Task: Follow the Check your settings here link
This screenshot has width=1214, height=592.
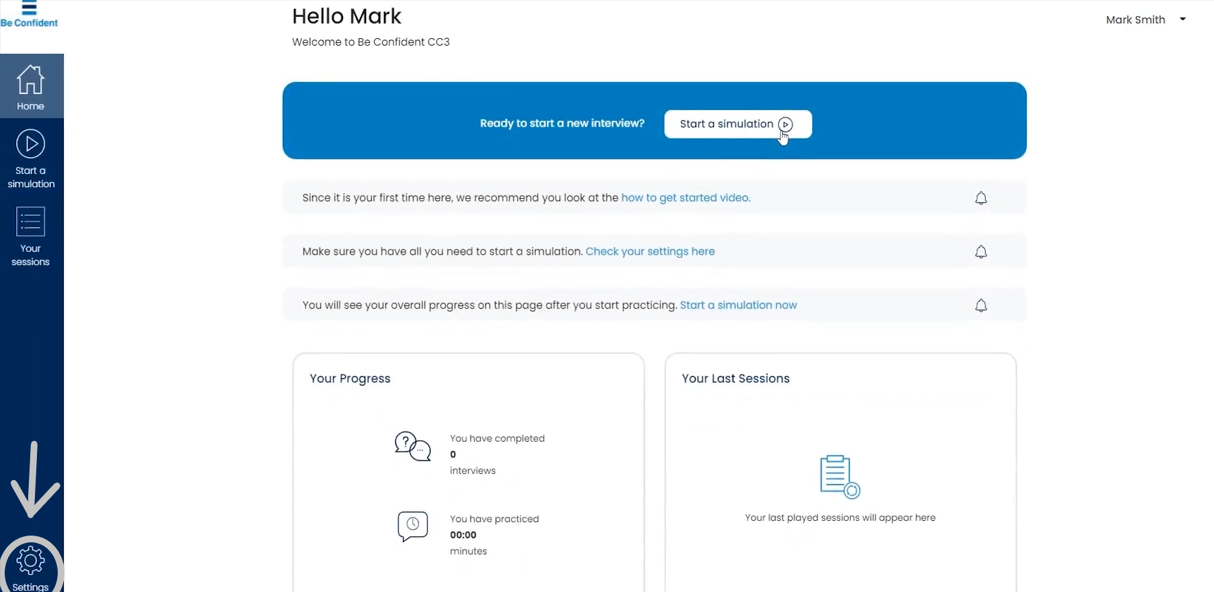Action: coord(650,252)
